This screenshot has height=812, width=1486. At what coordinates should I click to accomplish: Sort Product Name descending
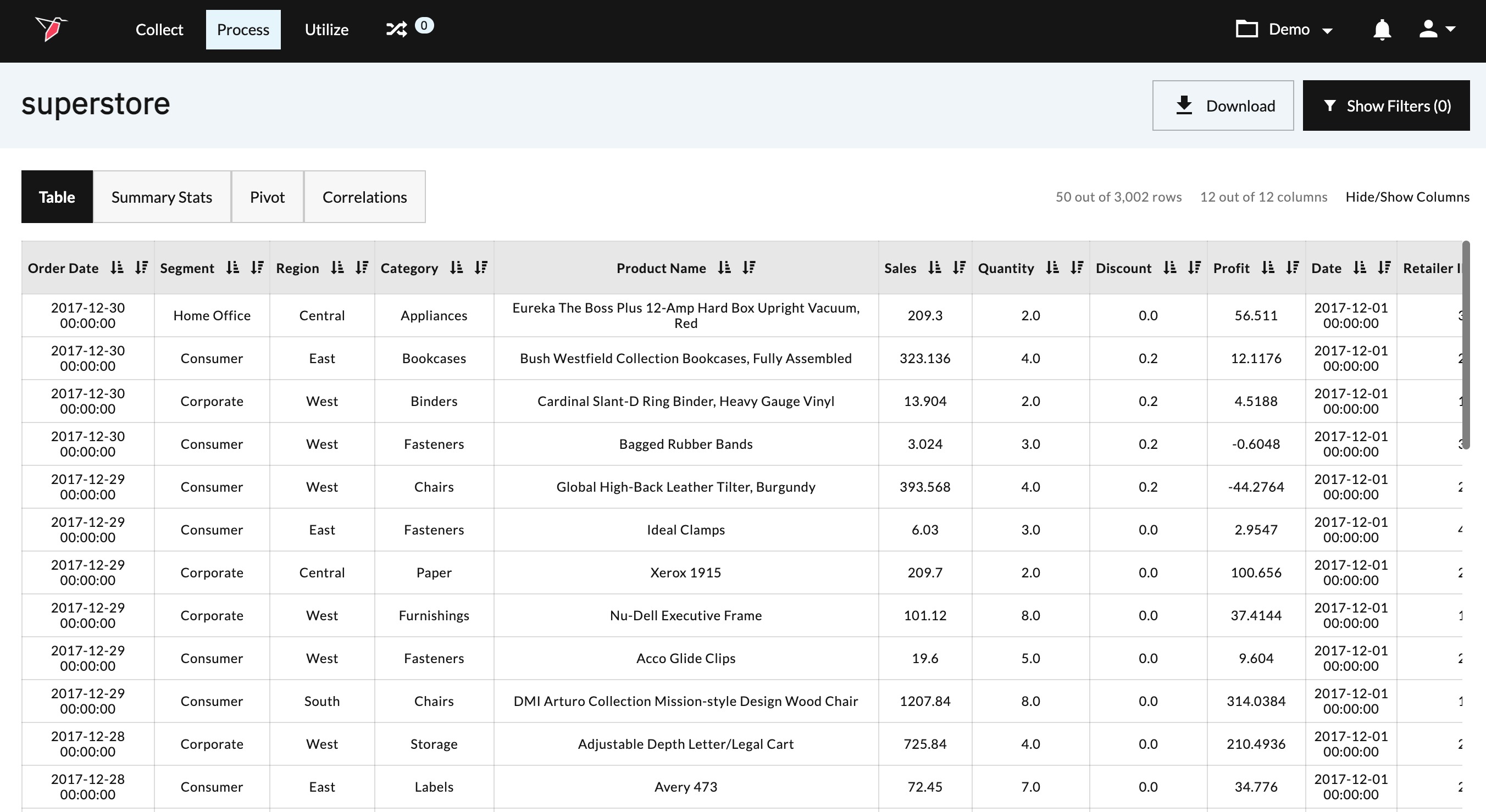pyautogui.click(x=748, y=268)
